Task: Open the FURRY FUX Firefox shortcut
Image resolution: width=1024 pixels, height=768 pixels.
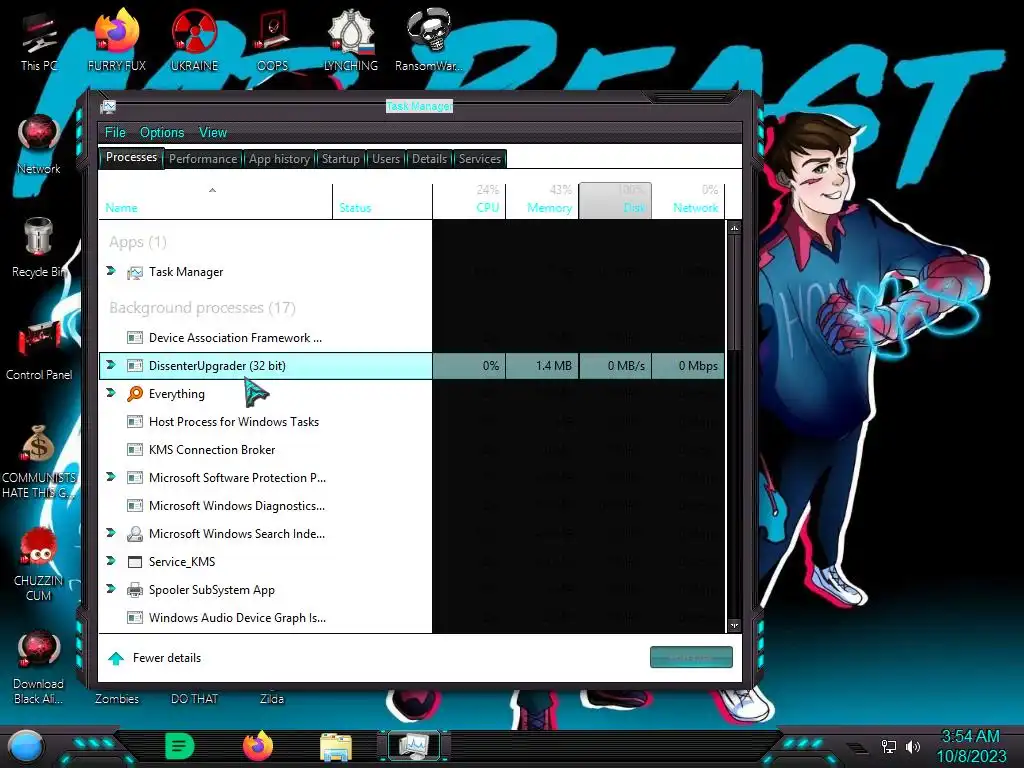Action: tap(117, 40)
